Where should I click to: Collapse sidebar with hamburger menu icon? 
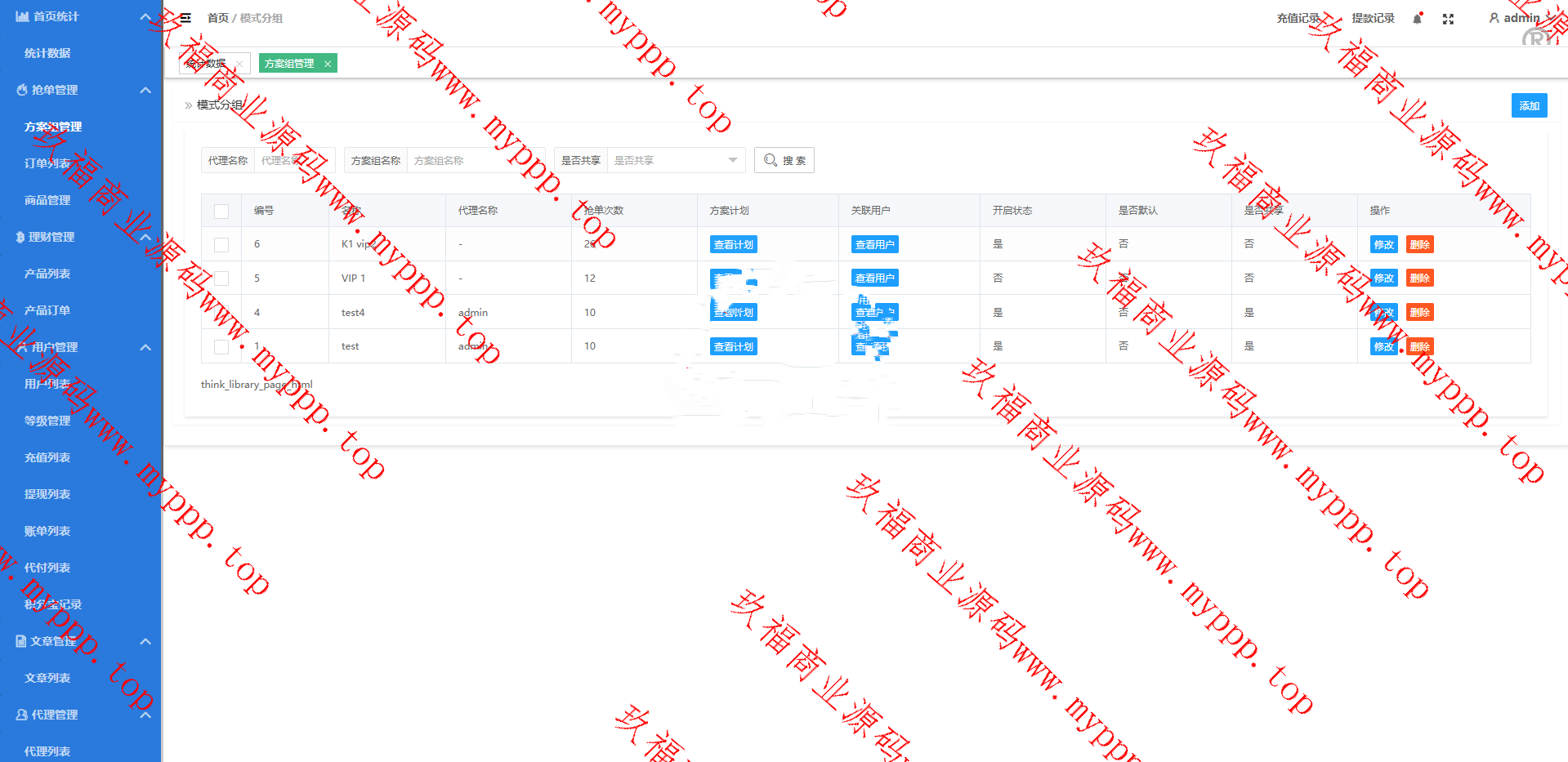[185, 18]
